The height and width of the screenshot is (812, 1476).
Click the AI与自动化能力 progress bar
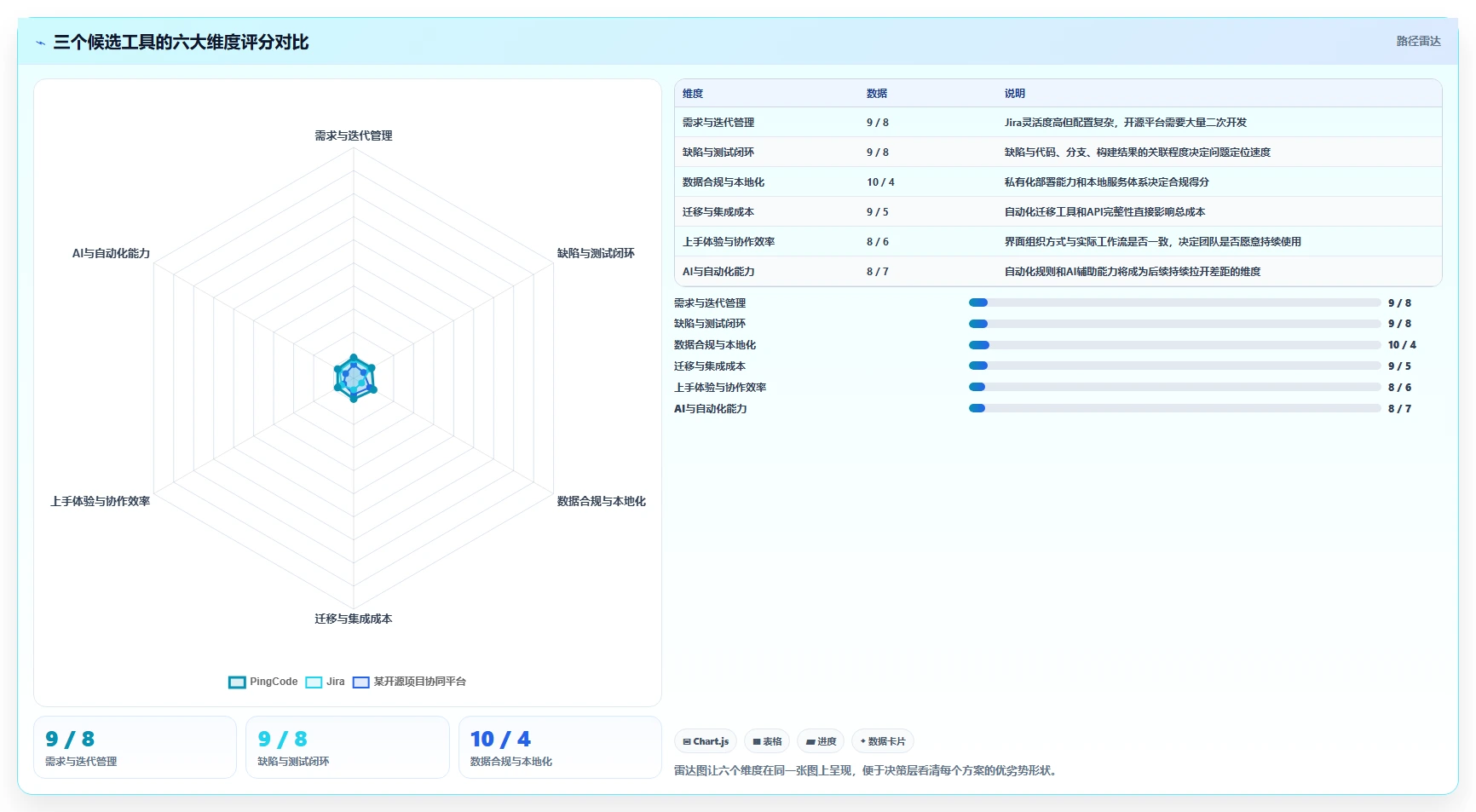[x=1174, y=408]
